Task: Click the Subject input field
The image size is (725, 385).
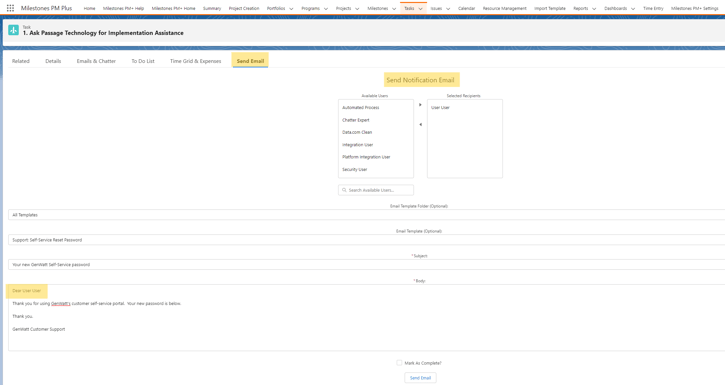Action: tap(366, 265)
